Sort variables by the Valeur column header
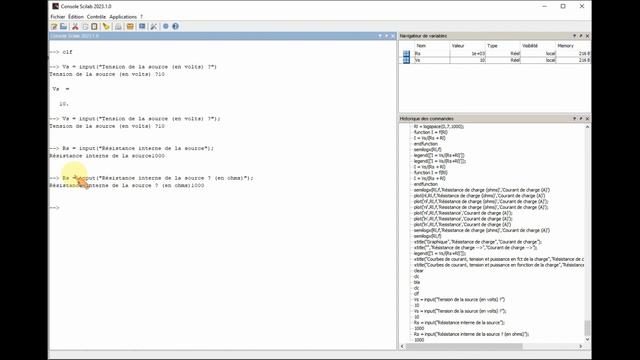 point(468,46)
